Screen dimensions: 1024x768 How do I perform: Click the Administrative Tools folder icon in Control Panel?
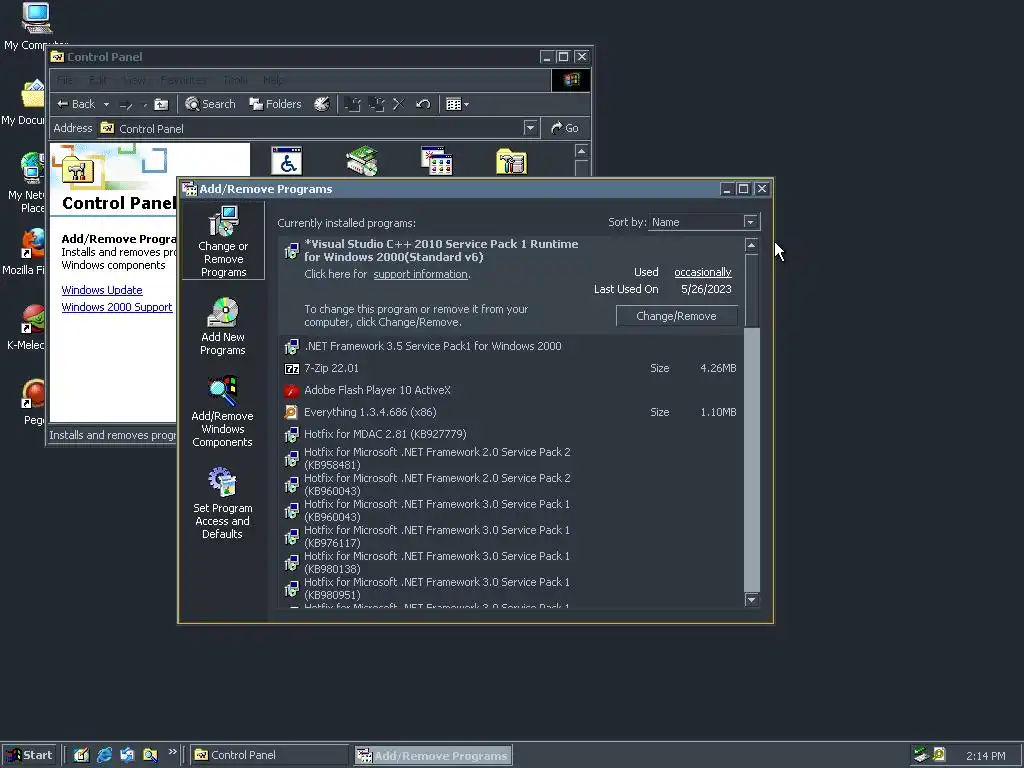[511, 161]
